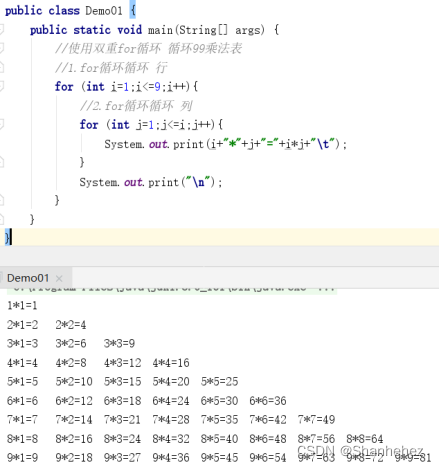The width and height of the screenshot is (439, 466).
Task: Click console output '8*1=8'
Action: (x=22, y=438)
